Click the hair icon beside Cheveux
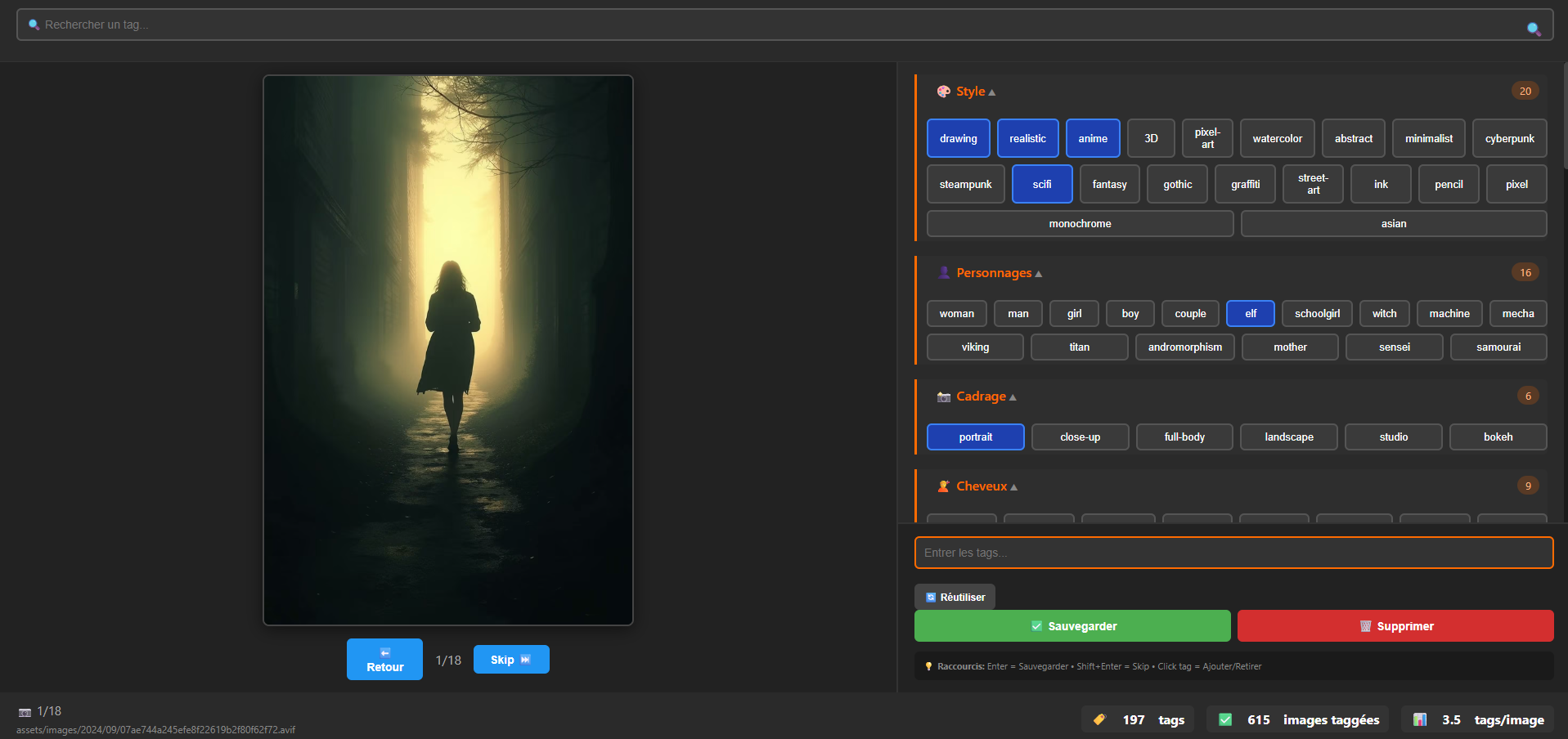Viewport: 1568px width, 739px height. pos(945,486)
